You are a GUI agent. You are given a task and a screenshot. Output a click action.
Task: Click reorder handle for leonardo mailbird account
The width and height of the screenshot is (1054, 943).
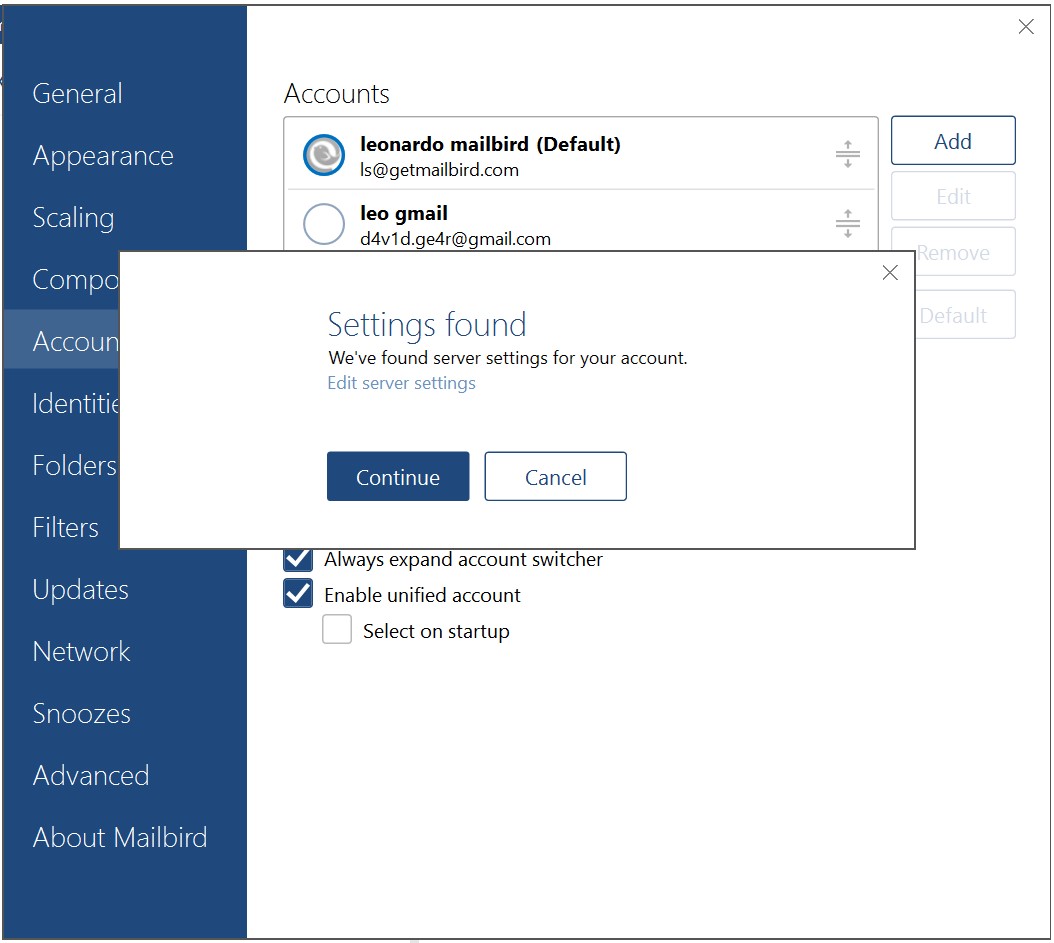tap(848, 154)
